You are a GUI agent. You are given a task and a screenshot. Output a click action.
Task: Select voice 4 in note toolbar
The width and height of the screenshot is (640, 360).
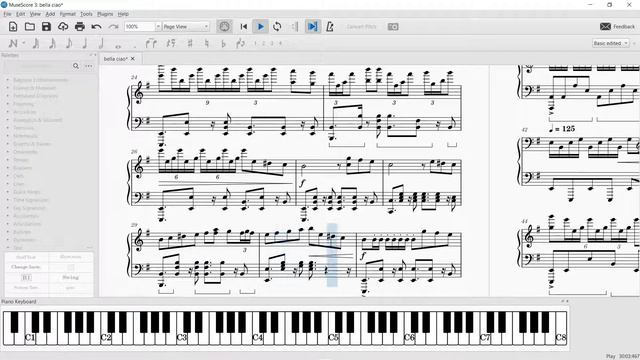coord(280,43)
